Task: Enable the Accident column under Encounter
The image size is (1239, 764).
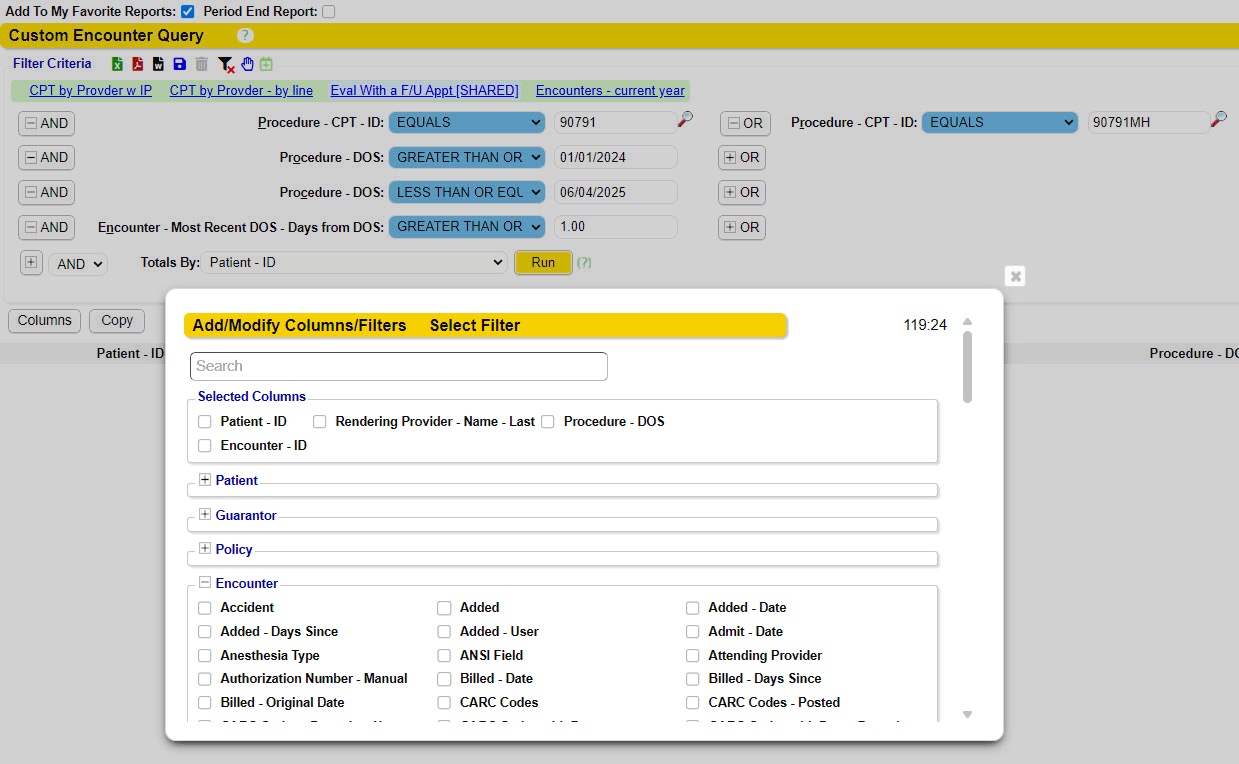Action: coord(204,607)
